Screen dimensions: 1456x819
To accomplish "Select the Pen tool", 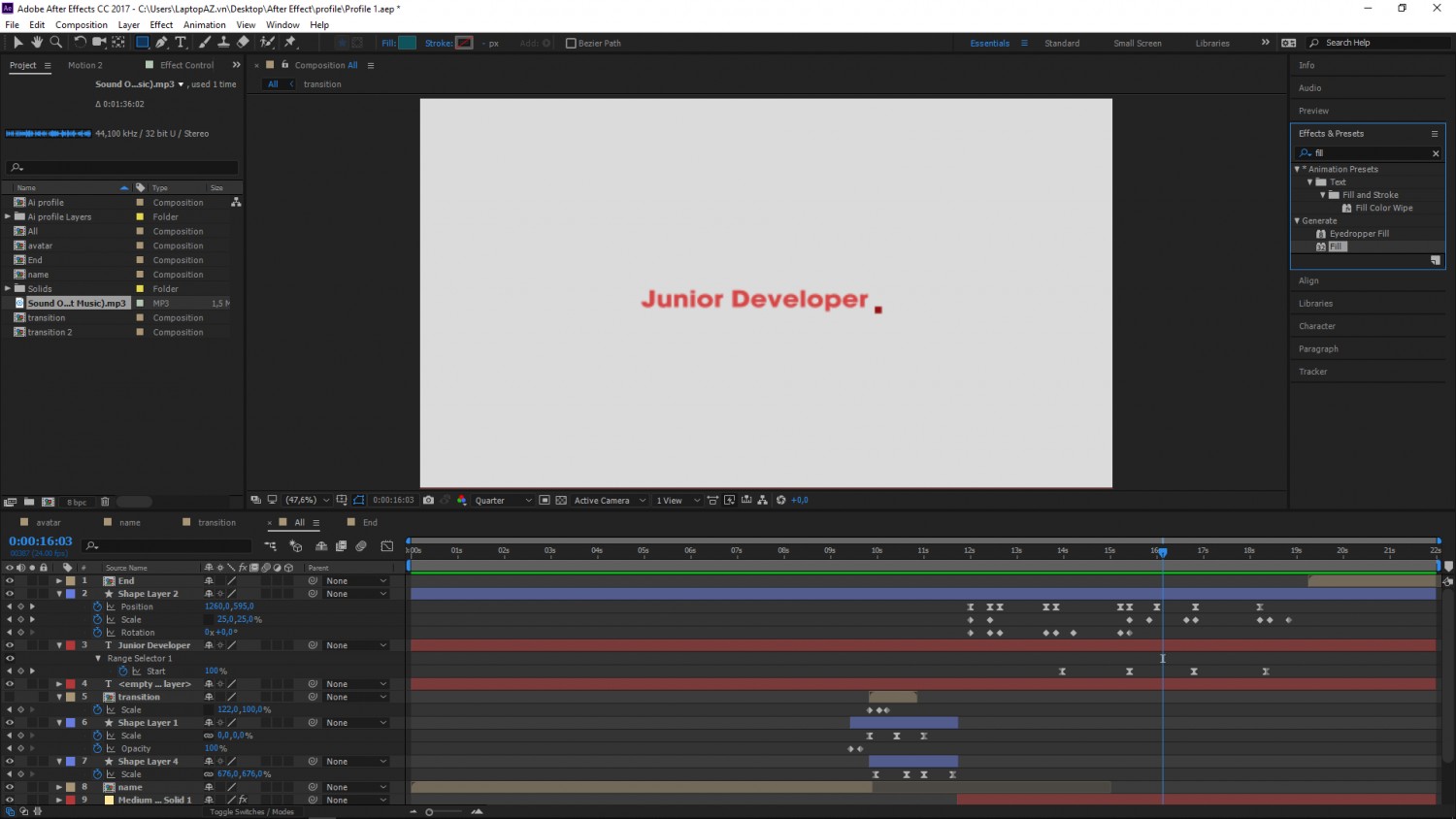I will [x=161, y=43].
